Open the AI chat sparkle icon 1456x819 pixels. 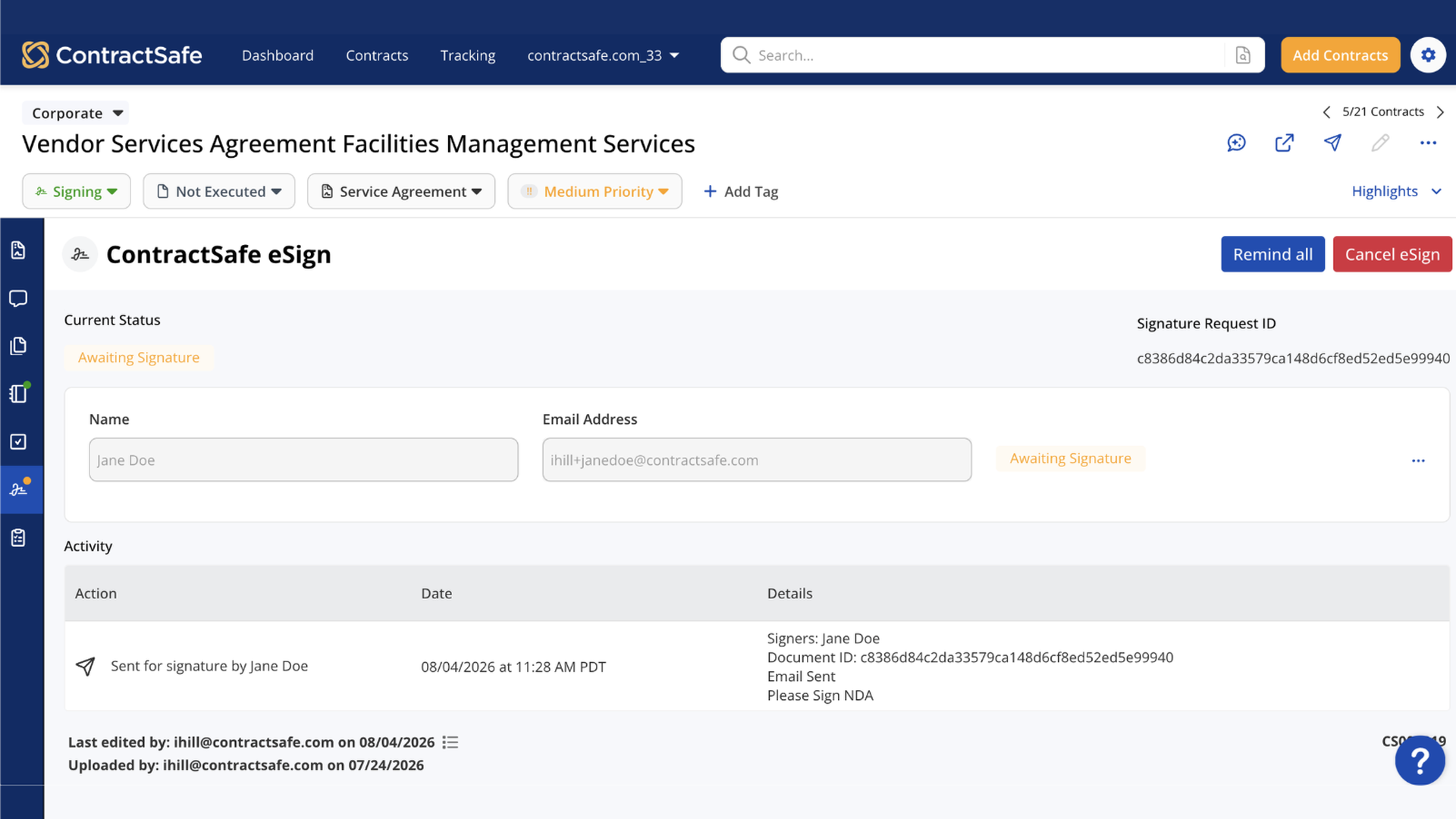tap(1237, 143)
